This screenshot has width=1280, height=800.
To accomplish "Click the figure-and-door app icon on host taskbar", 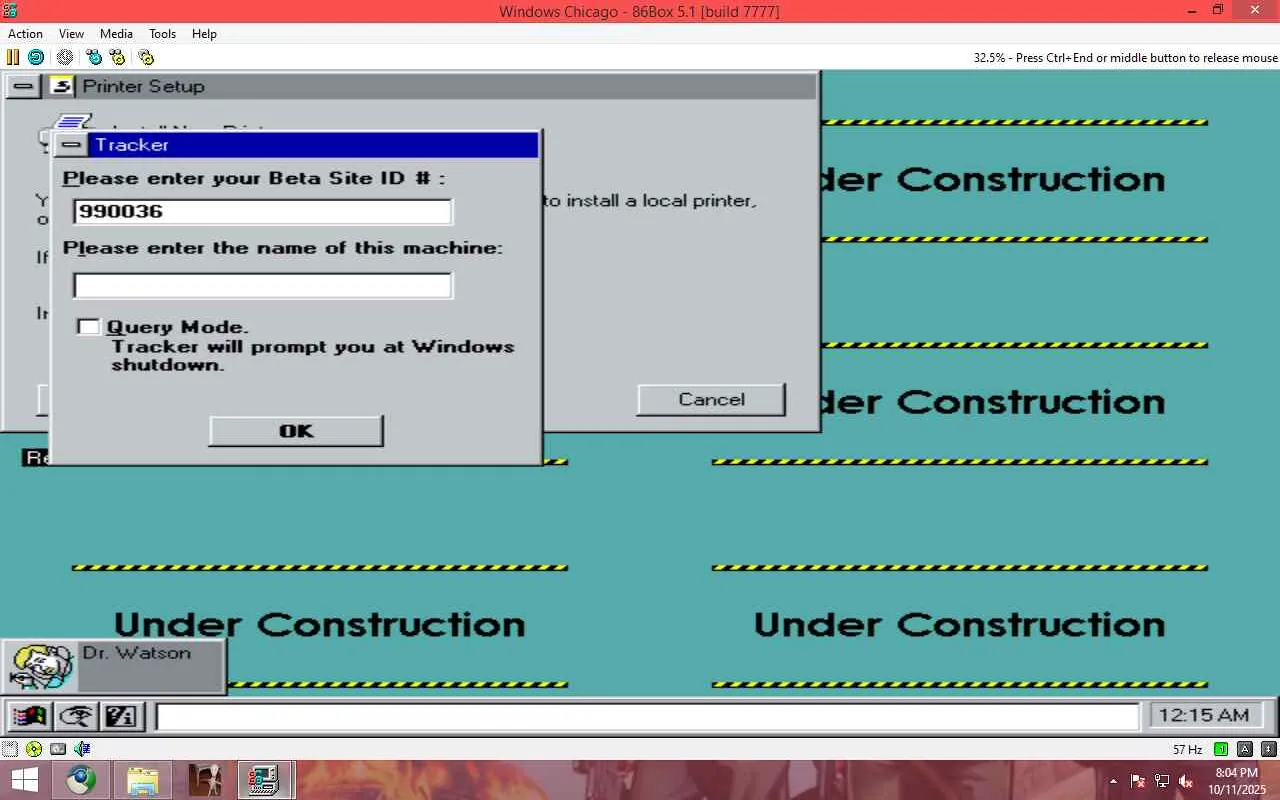I will click(204, 780).
